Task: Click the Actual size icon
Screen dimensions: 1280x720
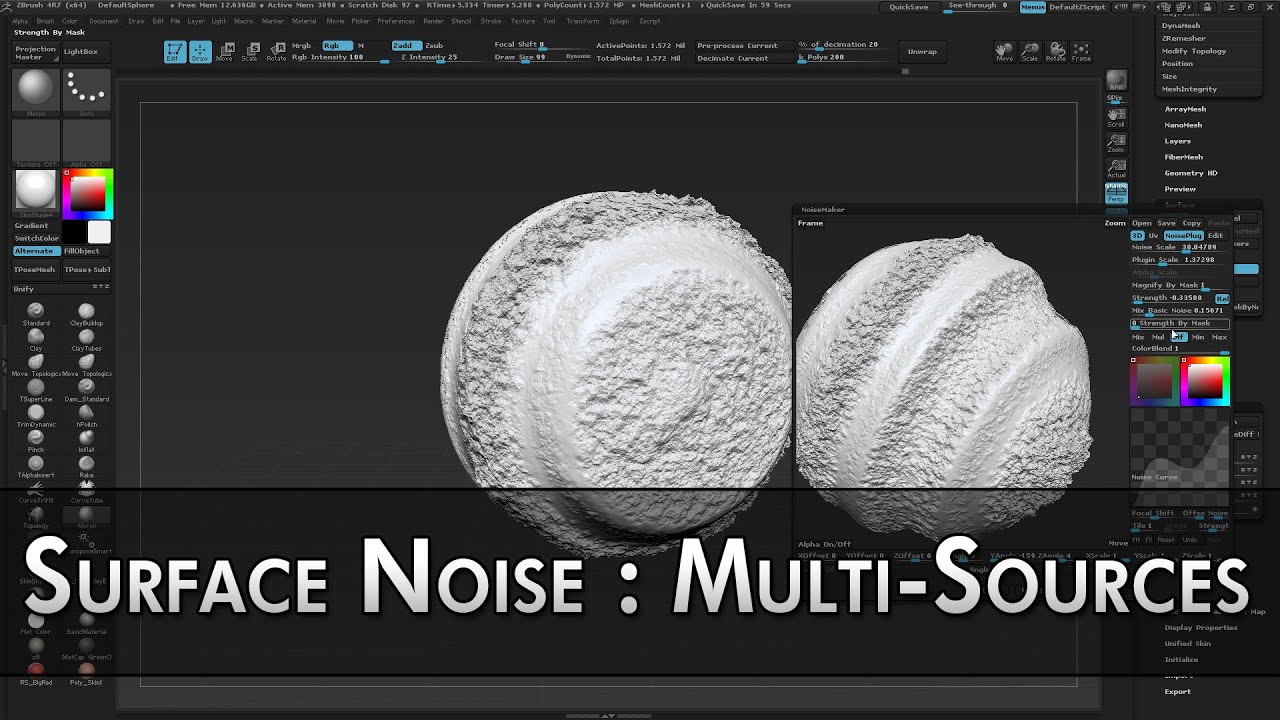Action: (x=1116, y=168)
